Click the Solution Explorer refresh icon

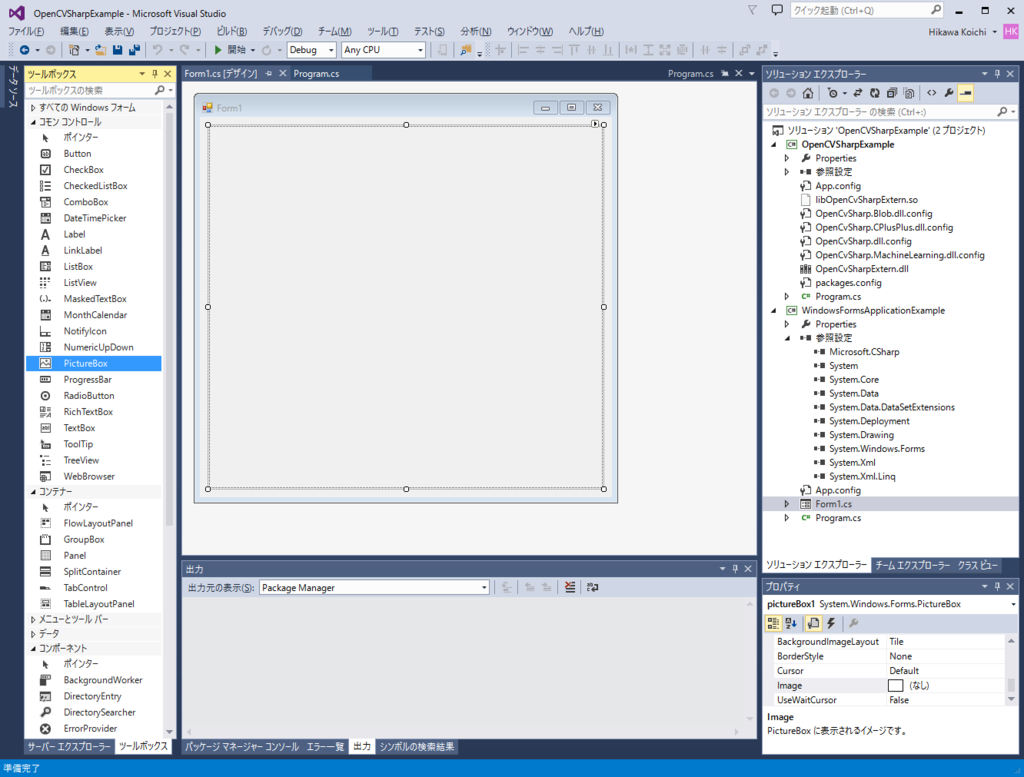pos(874,93)
